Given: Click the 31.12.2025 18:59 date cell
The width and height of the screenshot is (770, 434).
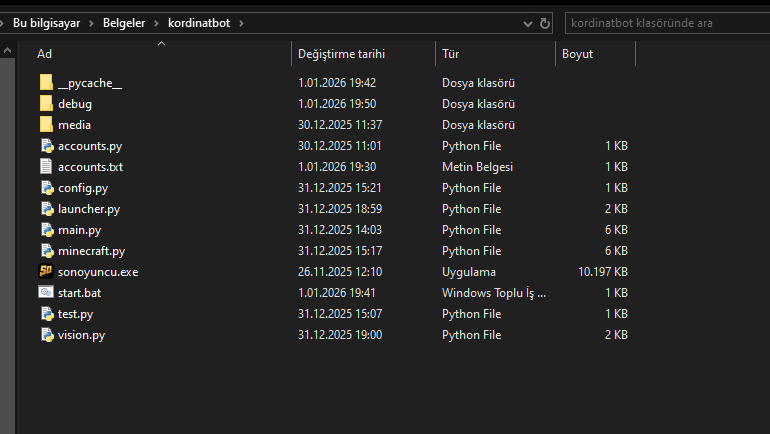Looking at the screenshot, I should [340, 209].
